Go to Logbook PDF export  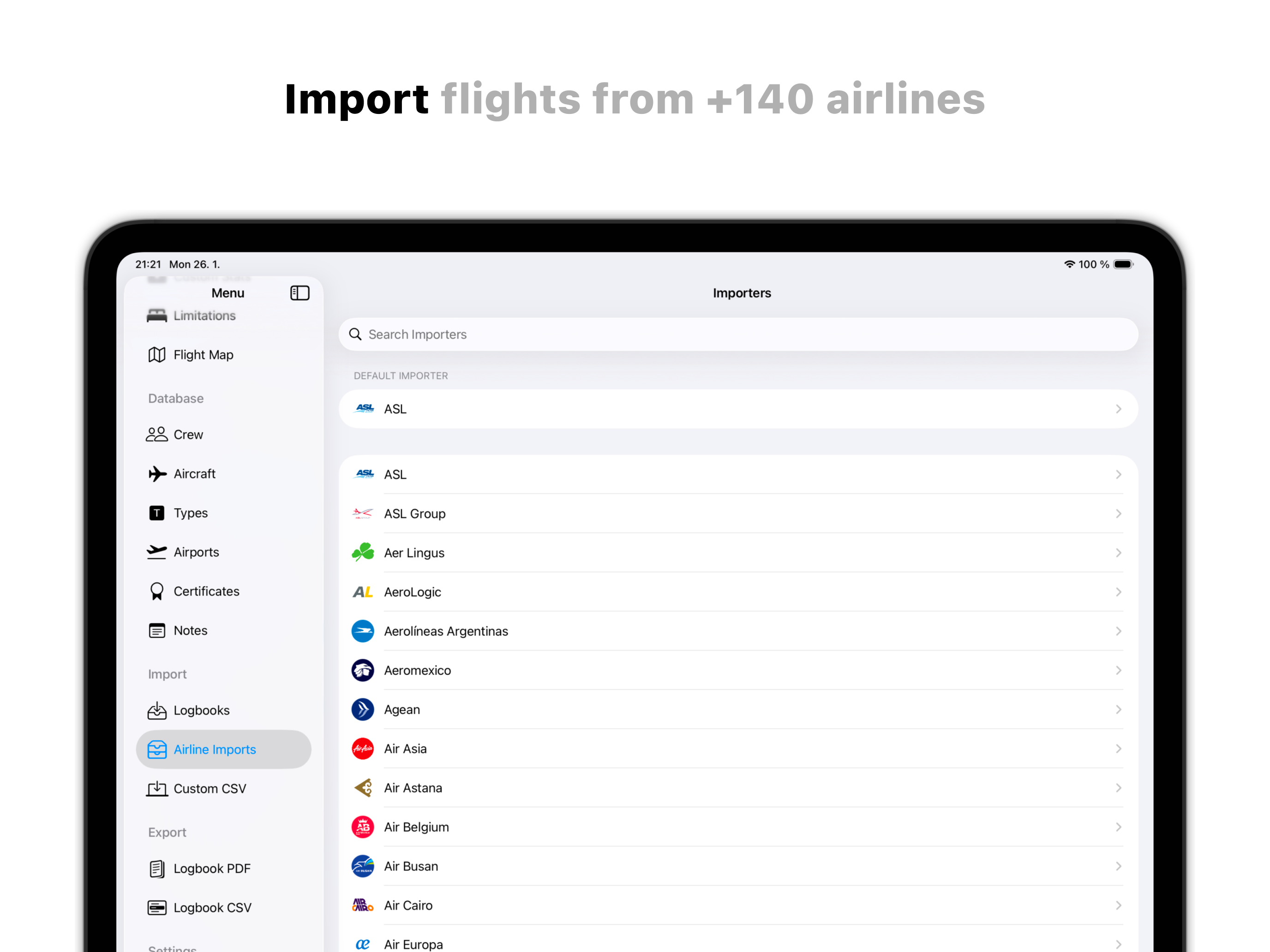(x=211, y=868)
